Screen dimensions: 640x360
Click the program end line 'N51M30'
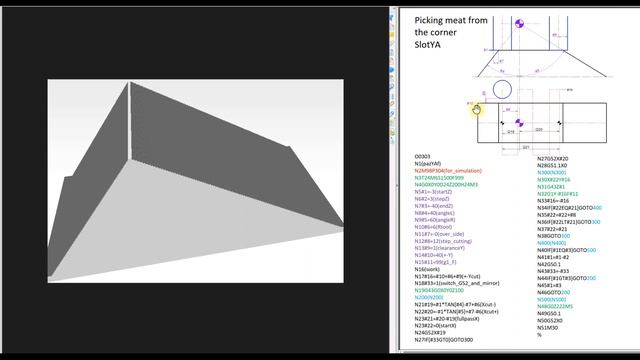[x=547, y=328]
